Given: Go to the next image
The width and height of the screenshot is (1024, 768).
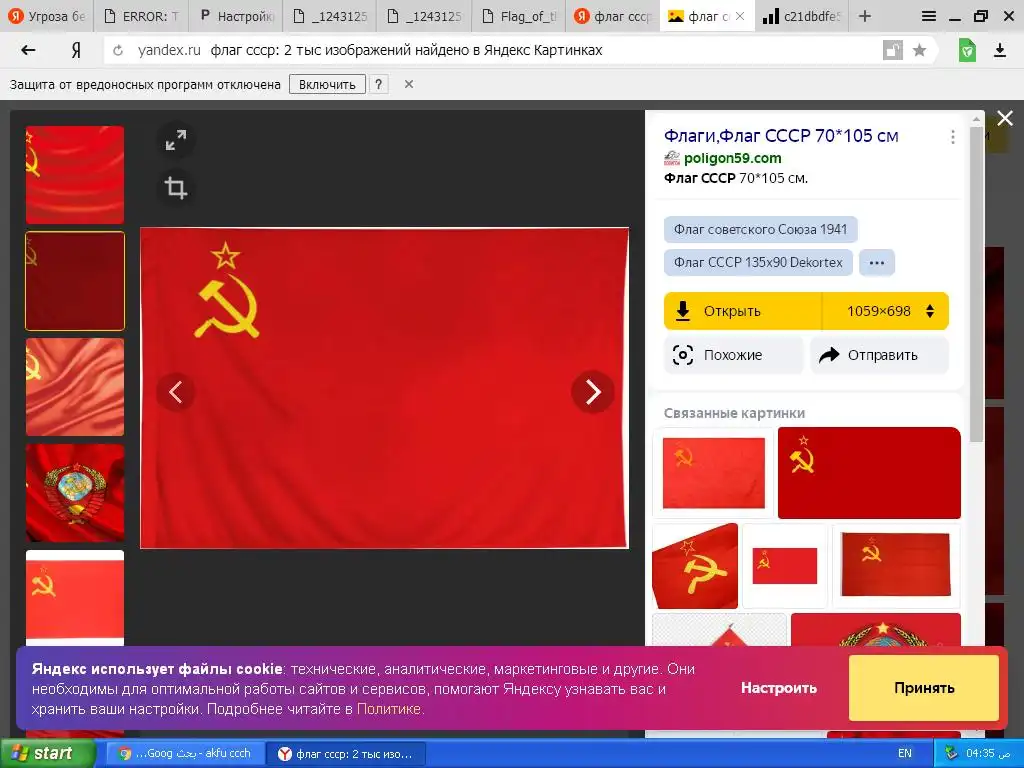Looking at the screenshot, I should click(592, 392).
